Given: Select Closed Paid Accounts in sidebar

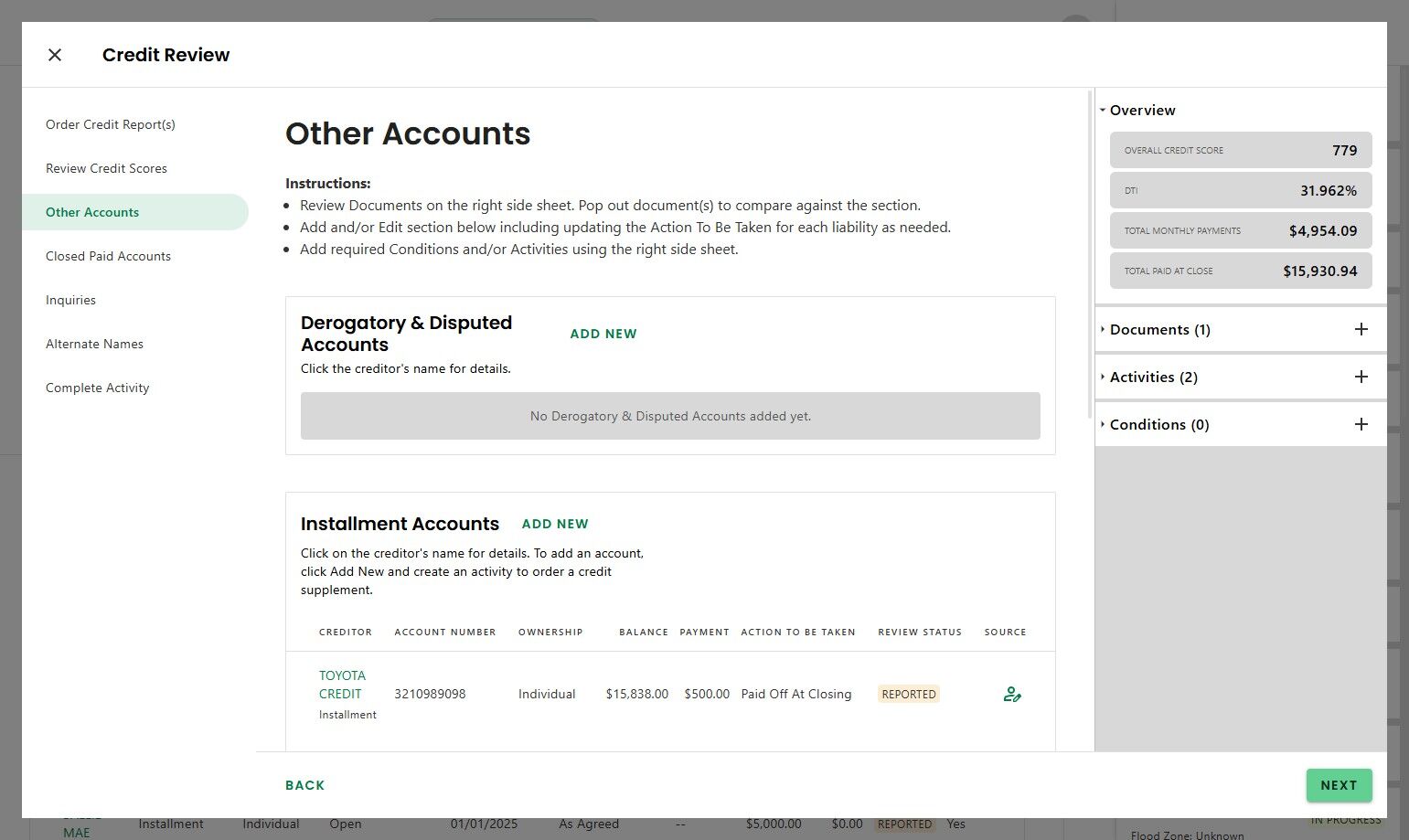Looking at the screenshot, I should pyautogui.click(x=108, y=256).
